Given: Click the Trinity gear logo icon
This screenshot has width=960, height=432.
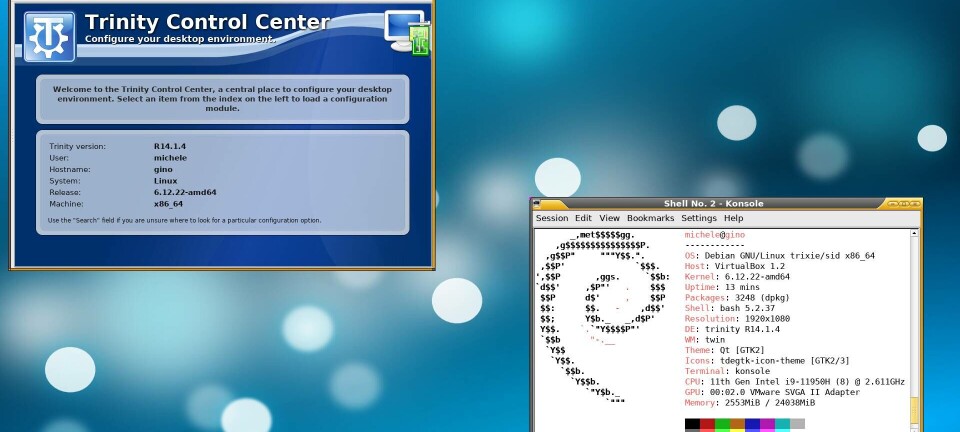Looking at the screenshot, I should coord(50,37).
